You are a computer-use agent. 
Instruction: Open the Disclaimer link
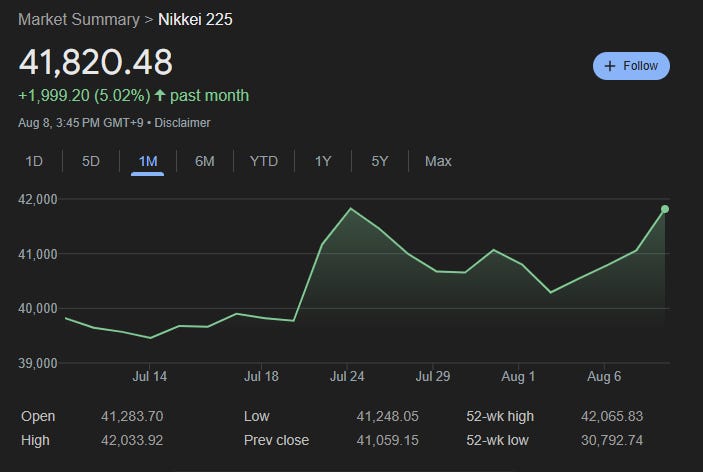[x=182, y=123]
